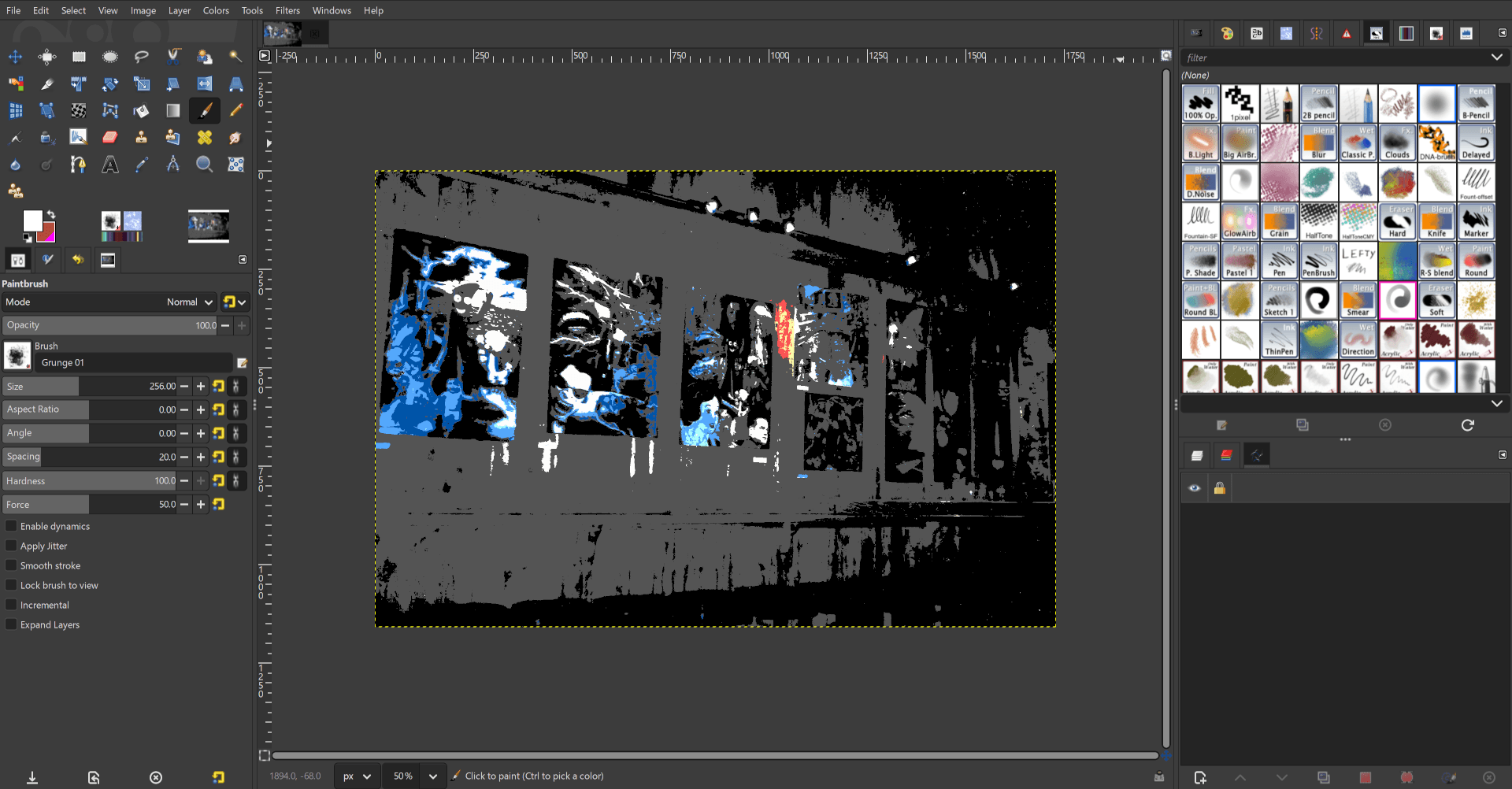Select the Zoom magnifier tool
The image size is (1512, 789).
click(x=205, y=164)
